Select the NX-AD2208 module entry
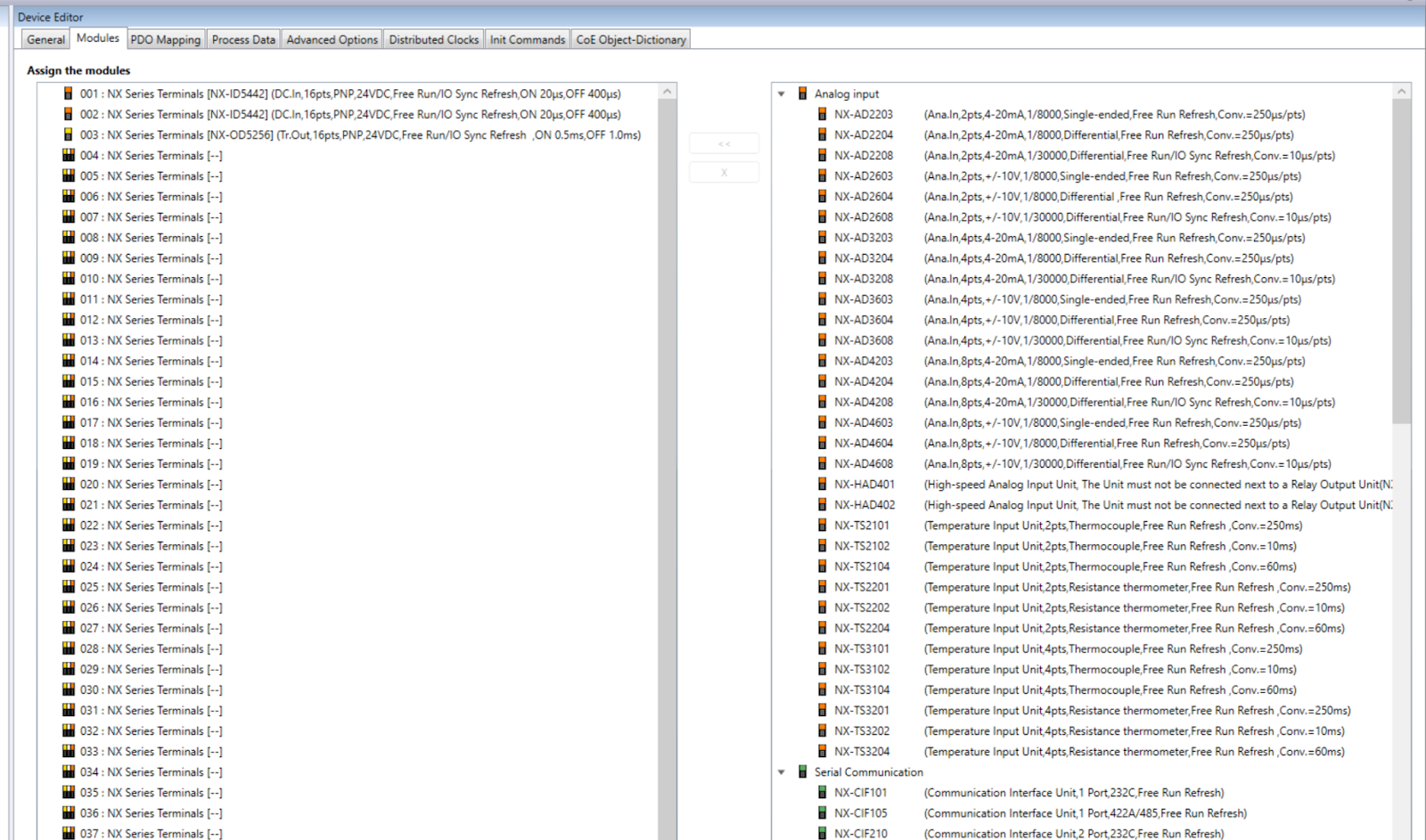The image size is (1426, 840). pos(1084,155)
